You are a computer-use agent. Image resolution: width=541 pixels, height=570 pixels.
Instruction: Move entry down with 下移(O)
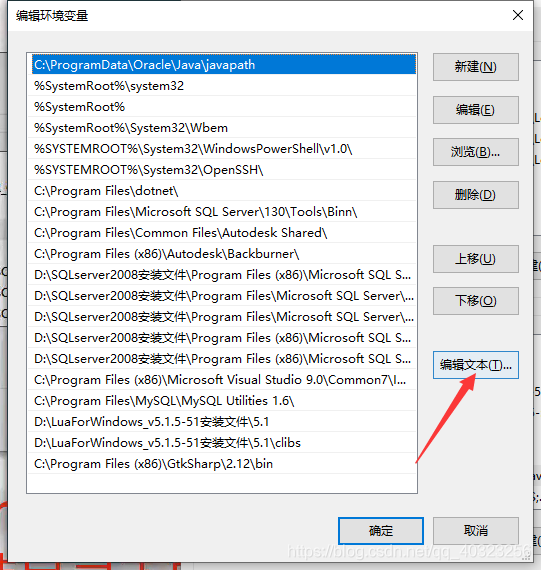click(x=476, y=301)
